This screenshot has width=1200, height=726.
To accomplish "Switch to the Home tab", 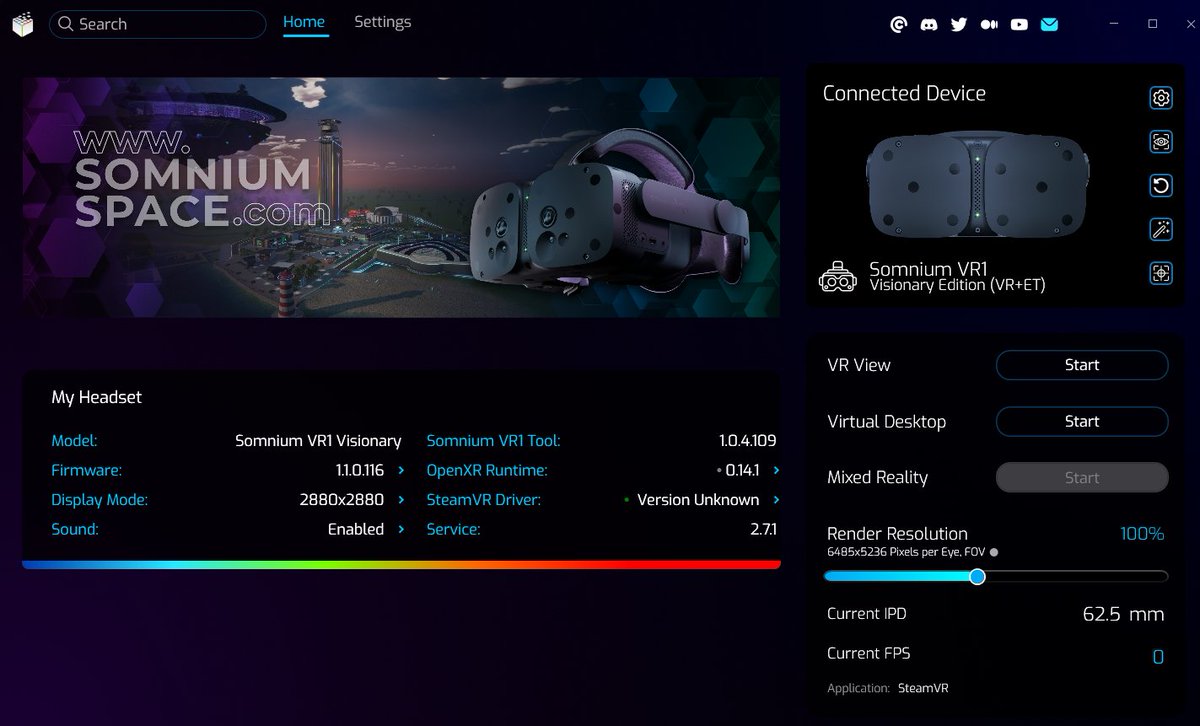I will pyautogui.click(x=304, y=22).
